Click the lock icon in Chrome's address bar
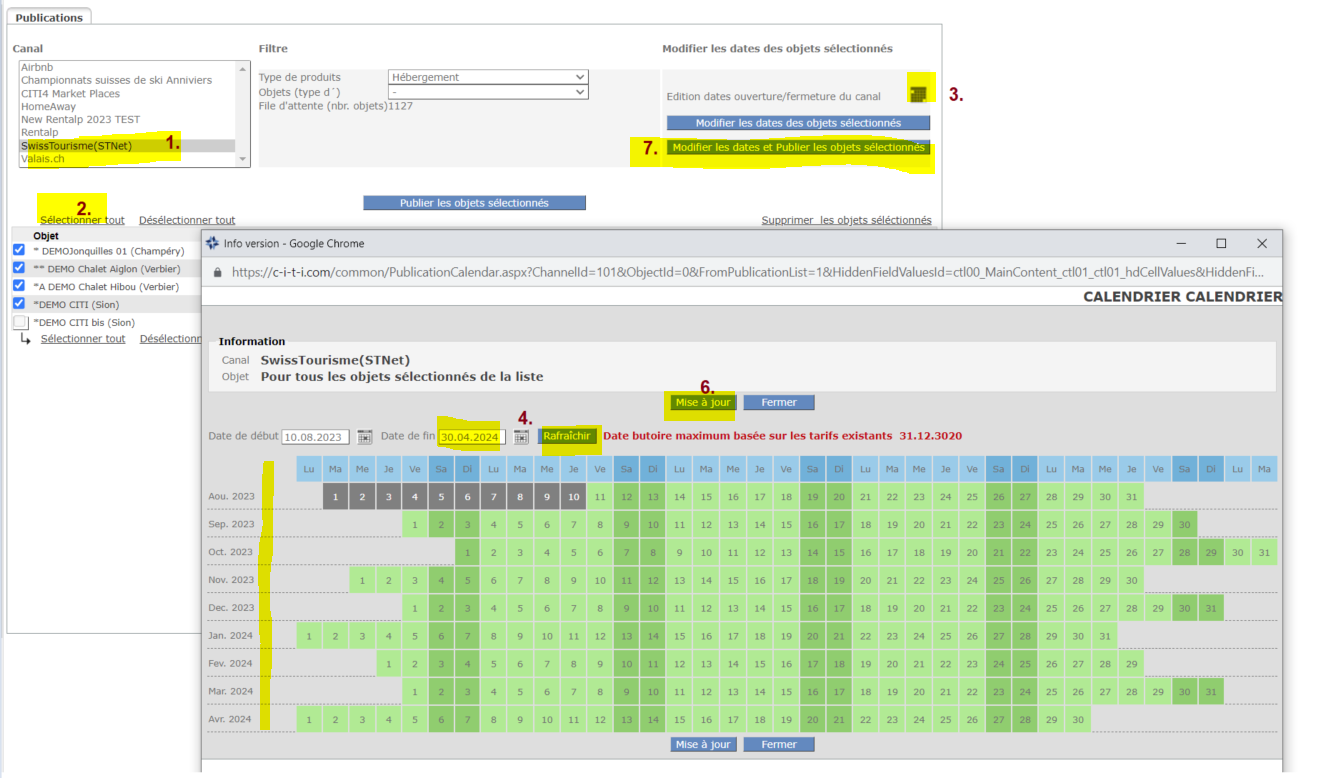Image resolution: width=1323 pixels, height=778 pixels. pos(218,272)
